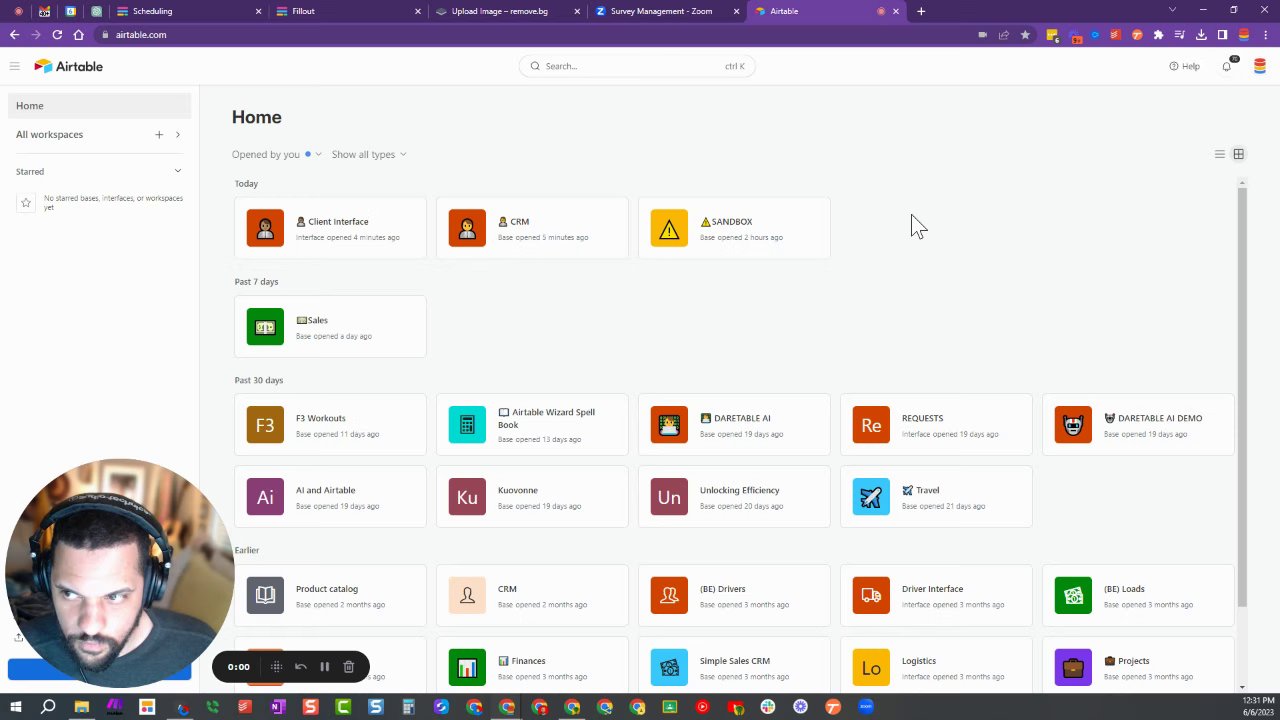Image resolution: width=1280 pixels, height=720 pixels.
Task: Expand All workspaces with the chevron
Action: click(178, 134)
